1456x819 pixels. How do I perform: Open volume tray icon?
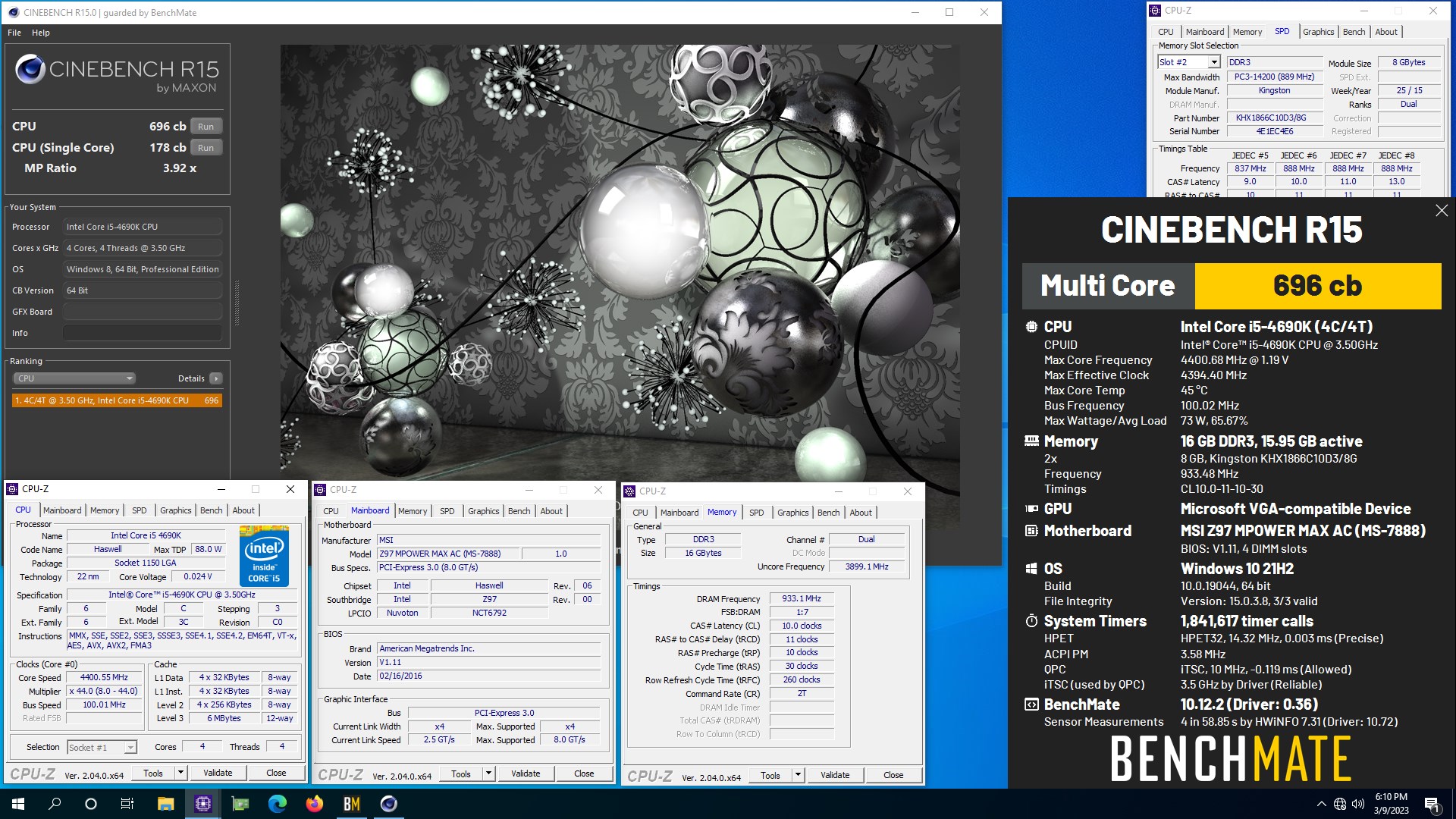[1358, 804]
